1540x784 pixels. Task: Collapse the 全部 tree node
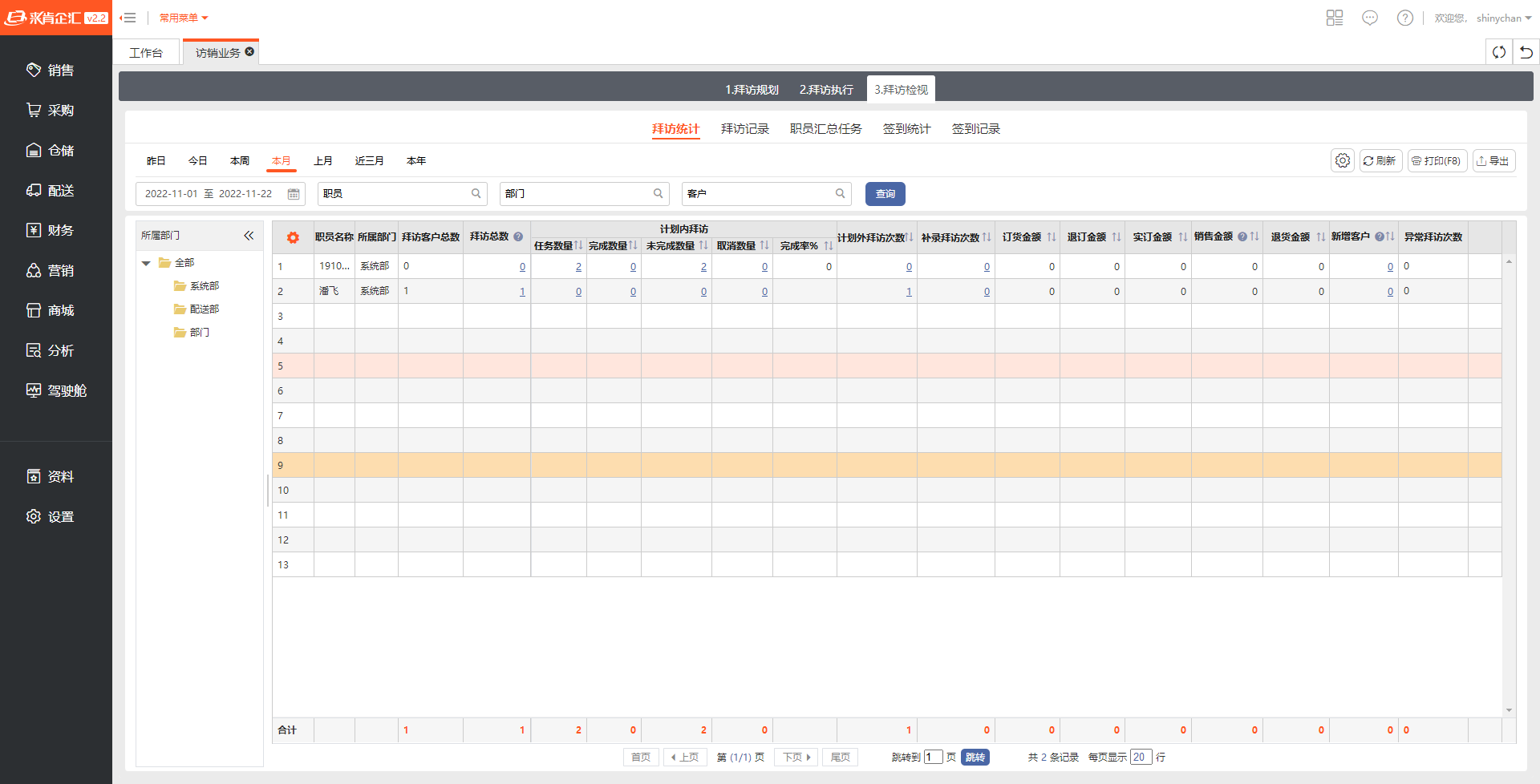click(146, 263)
